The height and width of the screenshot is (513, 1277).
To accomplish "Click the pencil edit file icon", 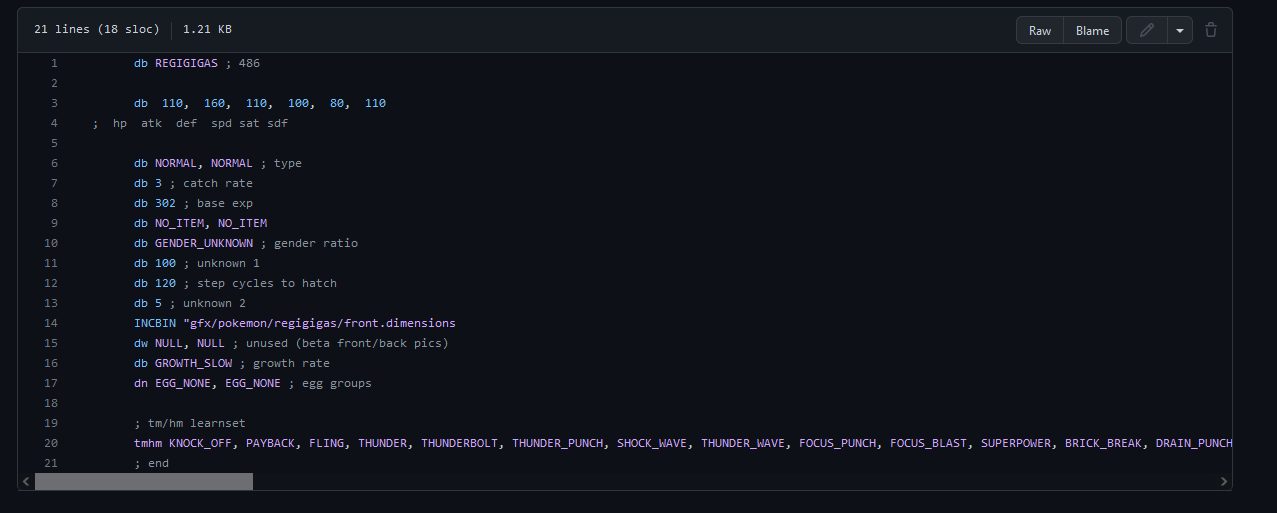I will click(1146, 30).
